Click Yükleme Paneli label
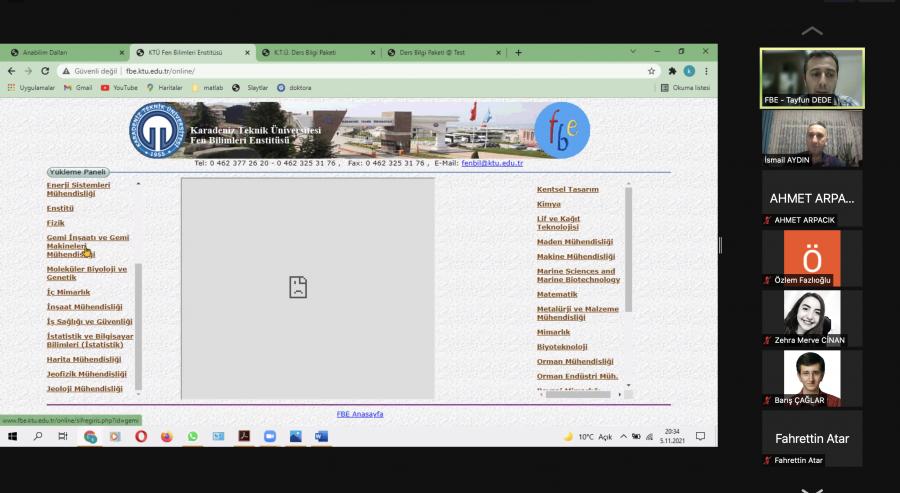Screen dimensions: 900x493 [x=77, y=172]
